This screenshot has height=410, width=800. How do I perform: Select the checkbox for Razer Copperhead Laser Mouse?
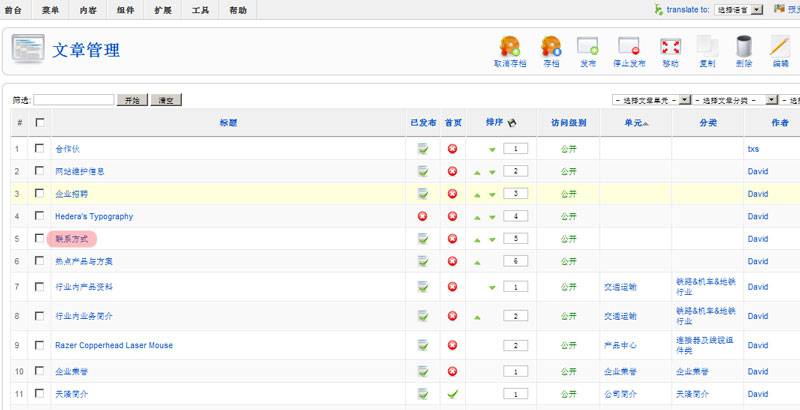[40, 345]
